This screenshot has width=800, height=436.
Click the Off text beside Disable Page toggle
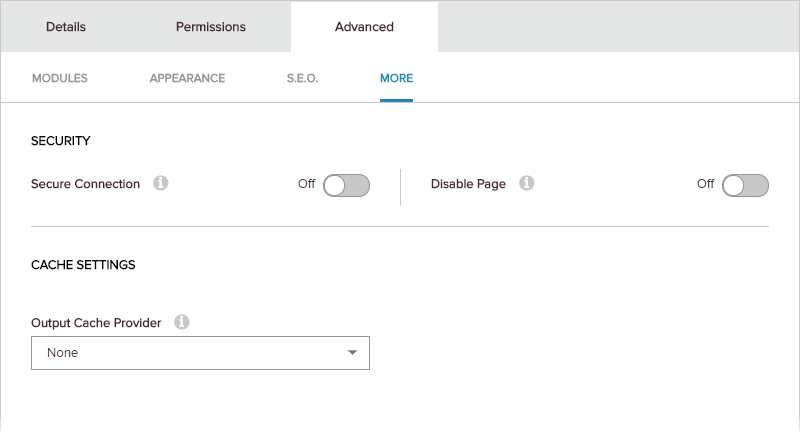pyautogui.click(x=705, y=184)
